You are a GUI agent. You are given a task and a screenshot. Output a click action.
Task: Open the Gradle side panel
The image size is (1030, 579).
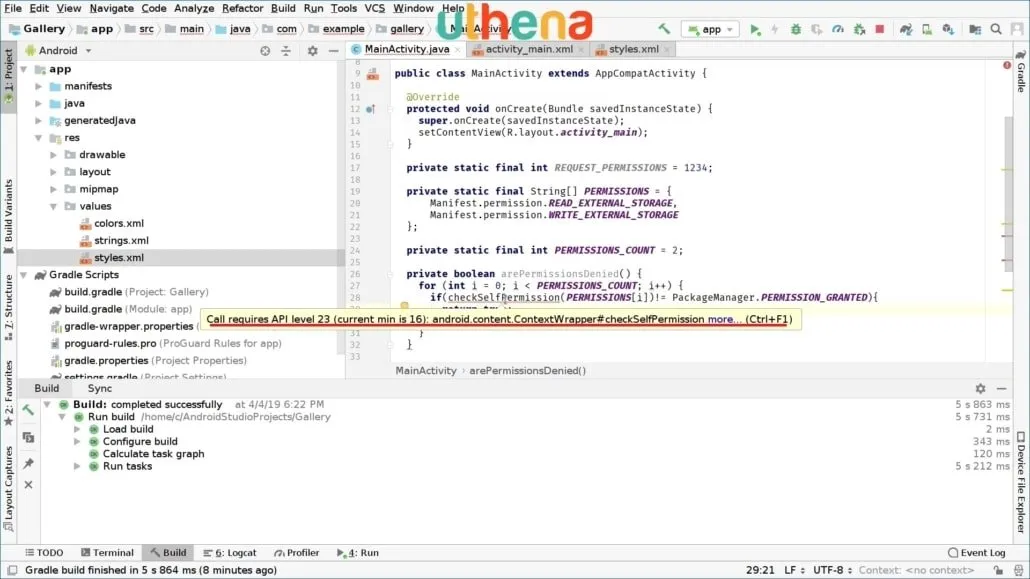[x=1021, y=71]
